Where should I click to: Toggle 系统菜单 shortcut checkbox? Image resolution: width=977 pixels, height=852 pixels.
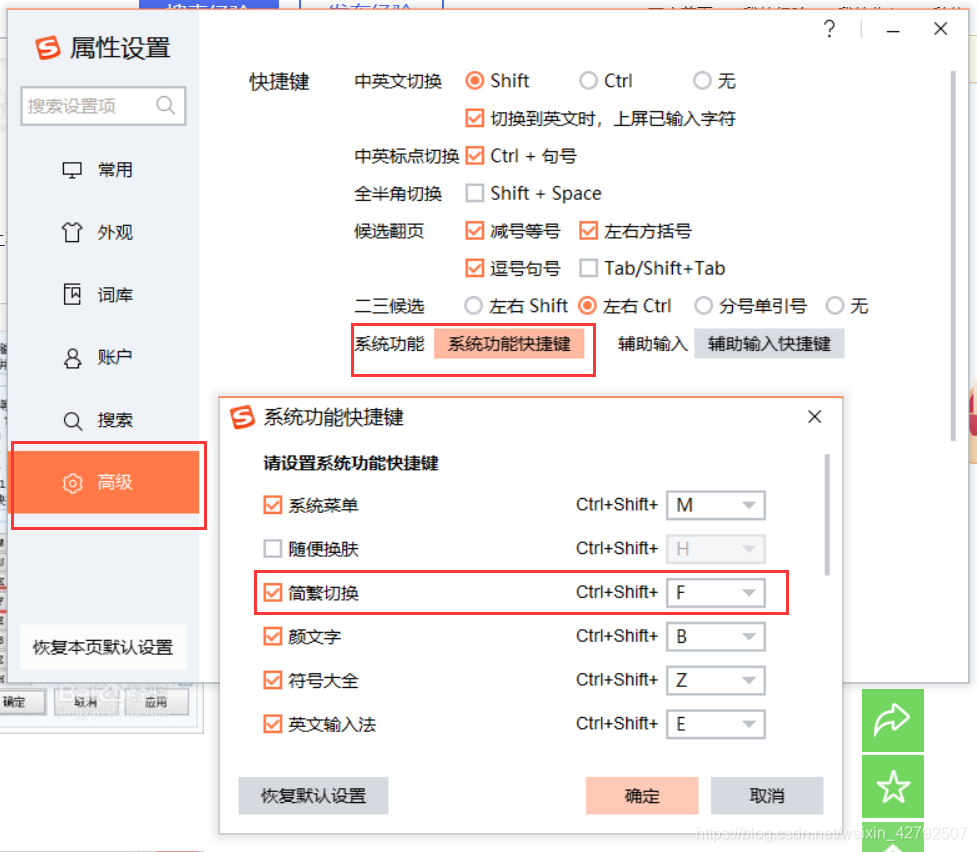click(272, 505)
